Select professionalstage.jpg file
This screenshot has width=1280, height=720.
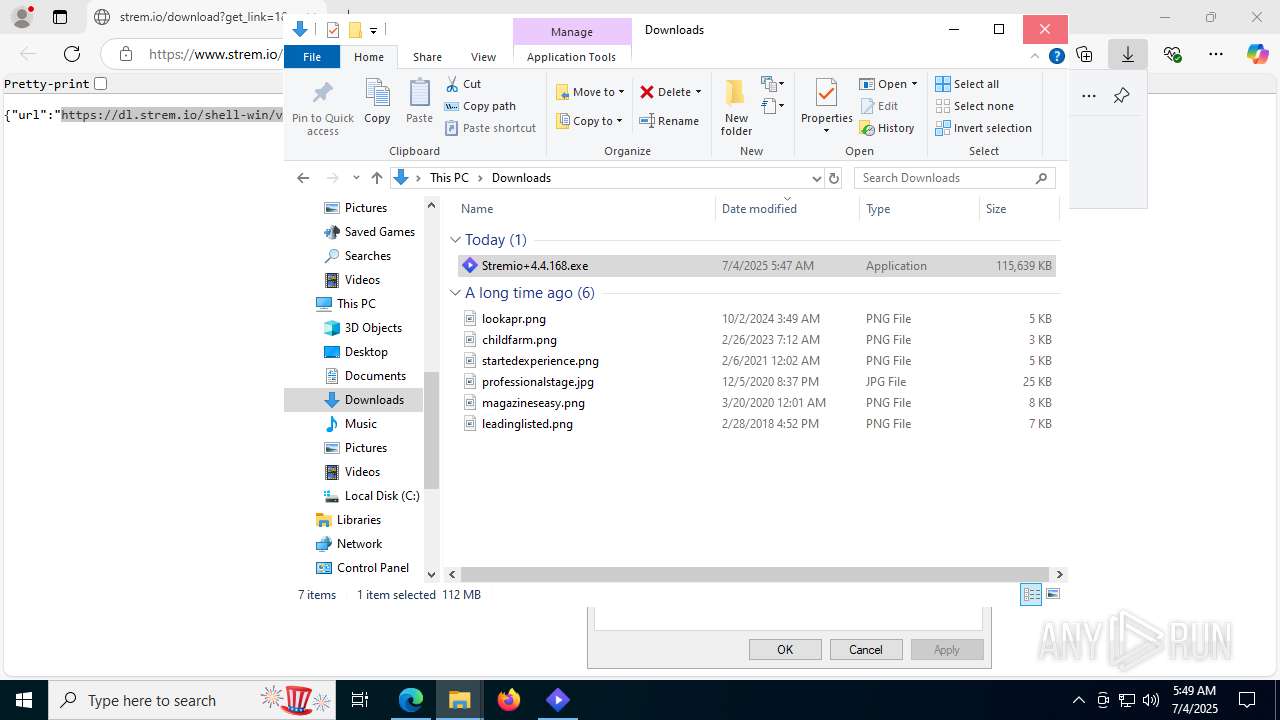756,382
